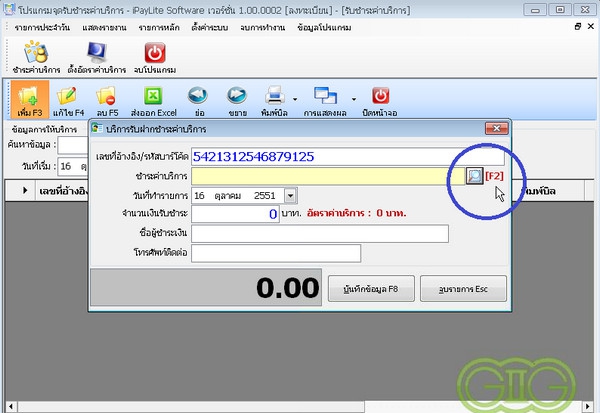The width and height of the screenshot is (600, 413).
Task: Click horizontal scrollbar right arrow
Action: coord(587,406)
